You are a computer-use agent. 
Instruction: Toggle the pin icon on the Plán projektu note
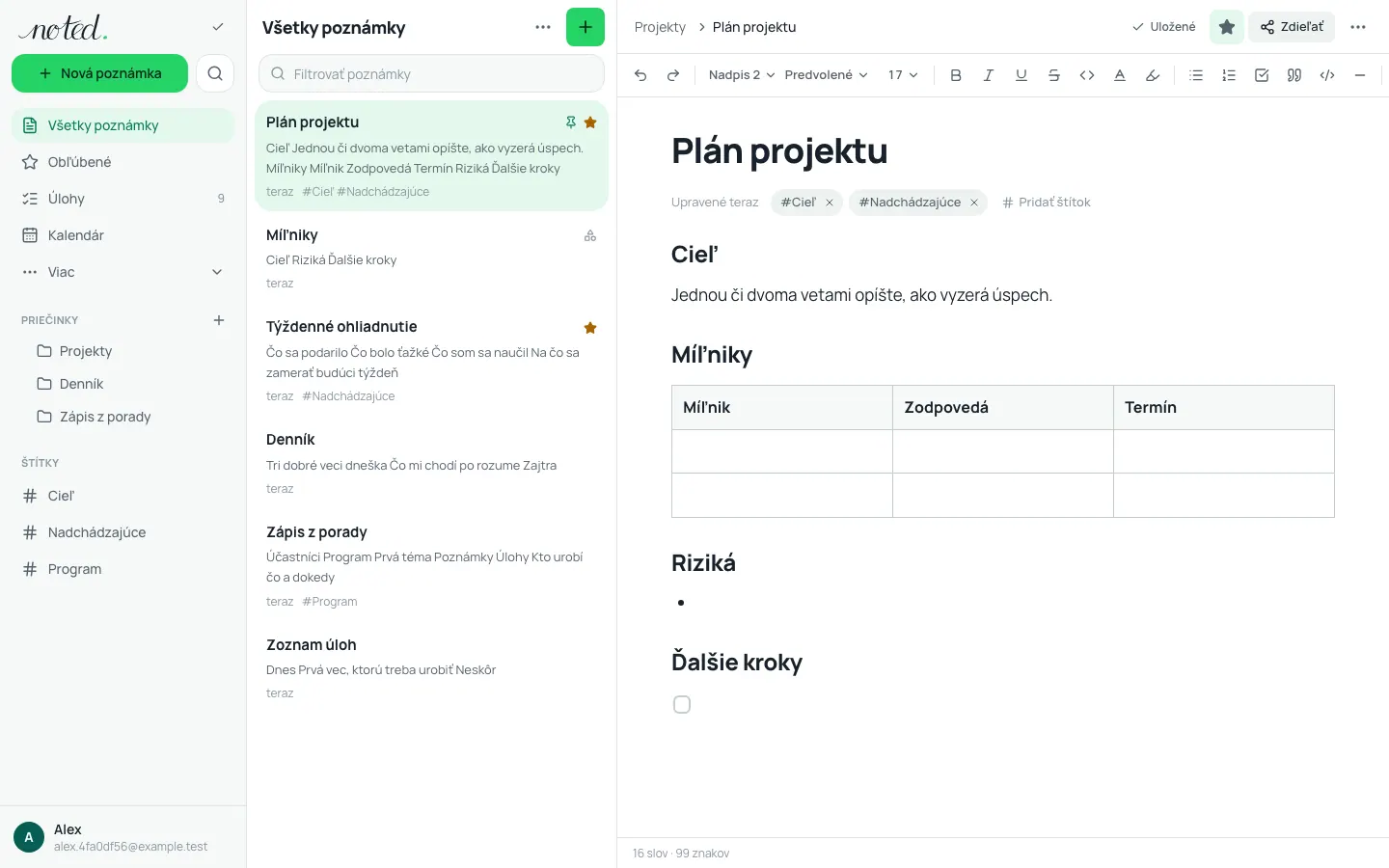point(571,122)
